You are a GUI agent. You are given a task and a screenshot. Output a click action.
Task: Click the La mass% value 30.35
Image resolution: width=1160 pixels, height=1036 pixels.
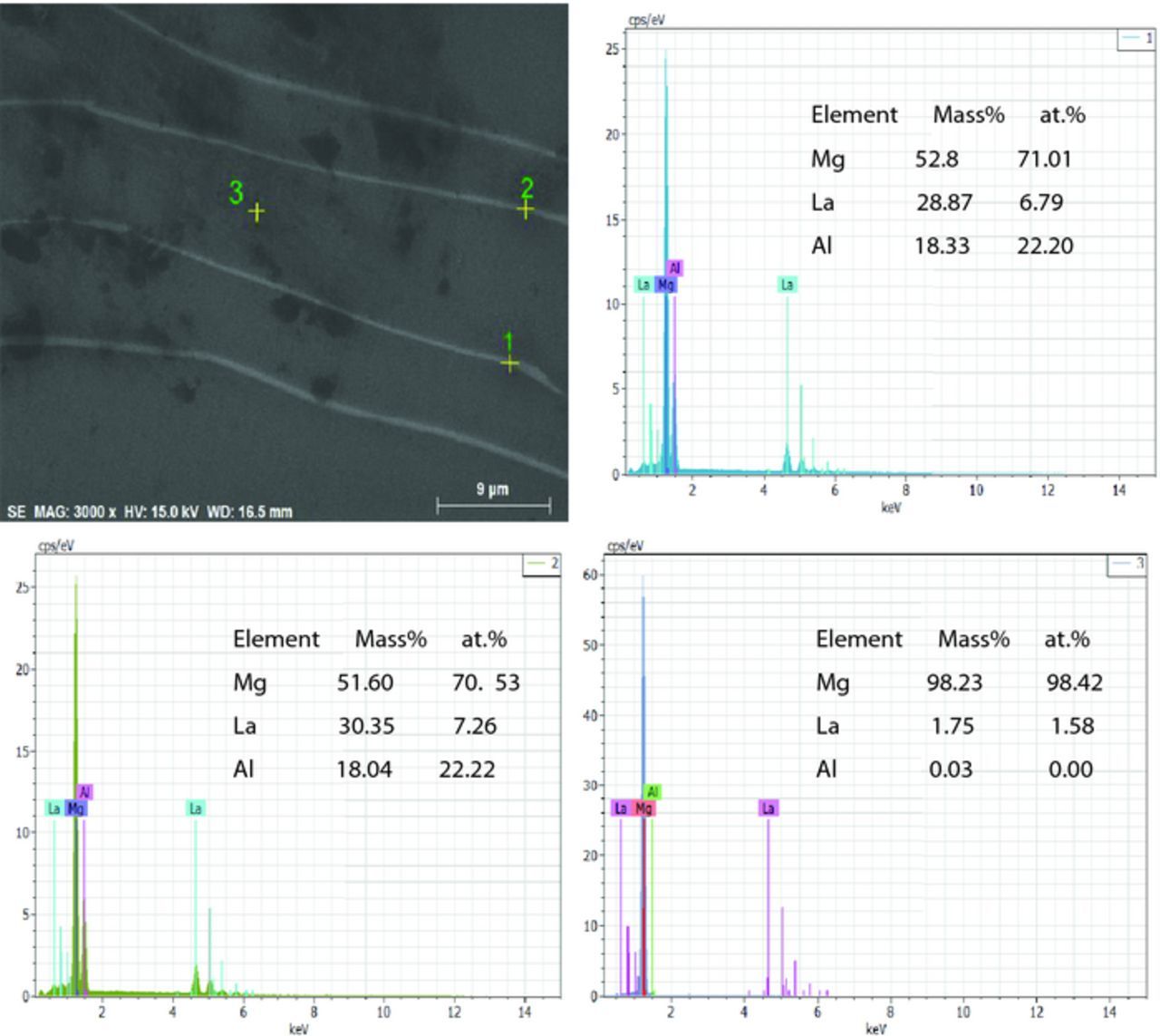tap(365, 726)
